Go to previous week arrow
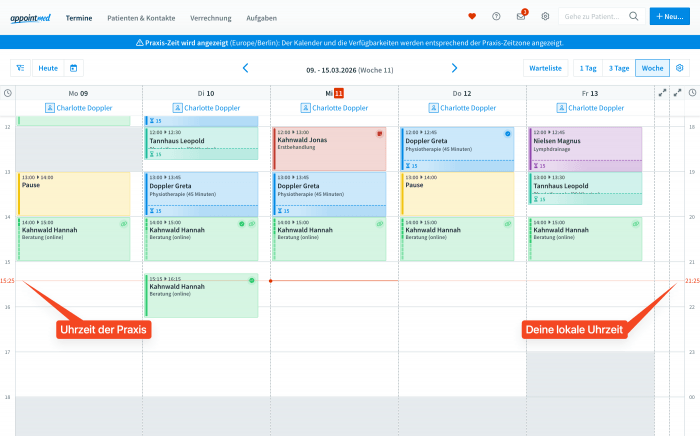Image resolution: width=700 pixels, height=436 pixels. [245, 68]
